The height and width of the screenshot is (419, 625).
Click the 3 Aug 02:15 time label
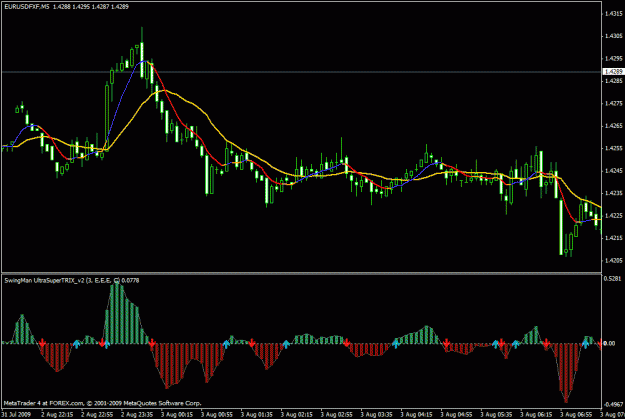pyautogui.click(x=296, y=415)
